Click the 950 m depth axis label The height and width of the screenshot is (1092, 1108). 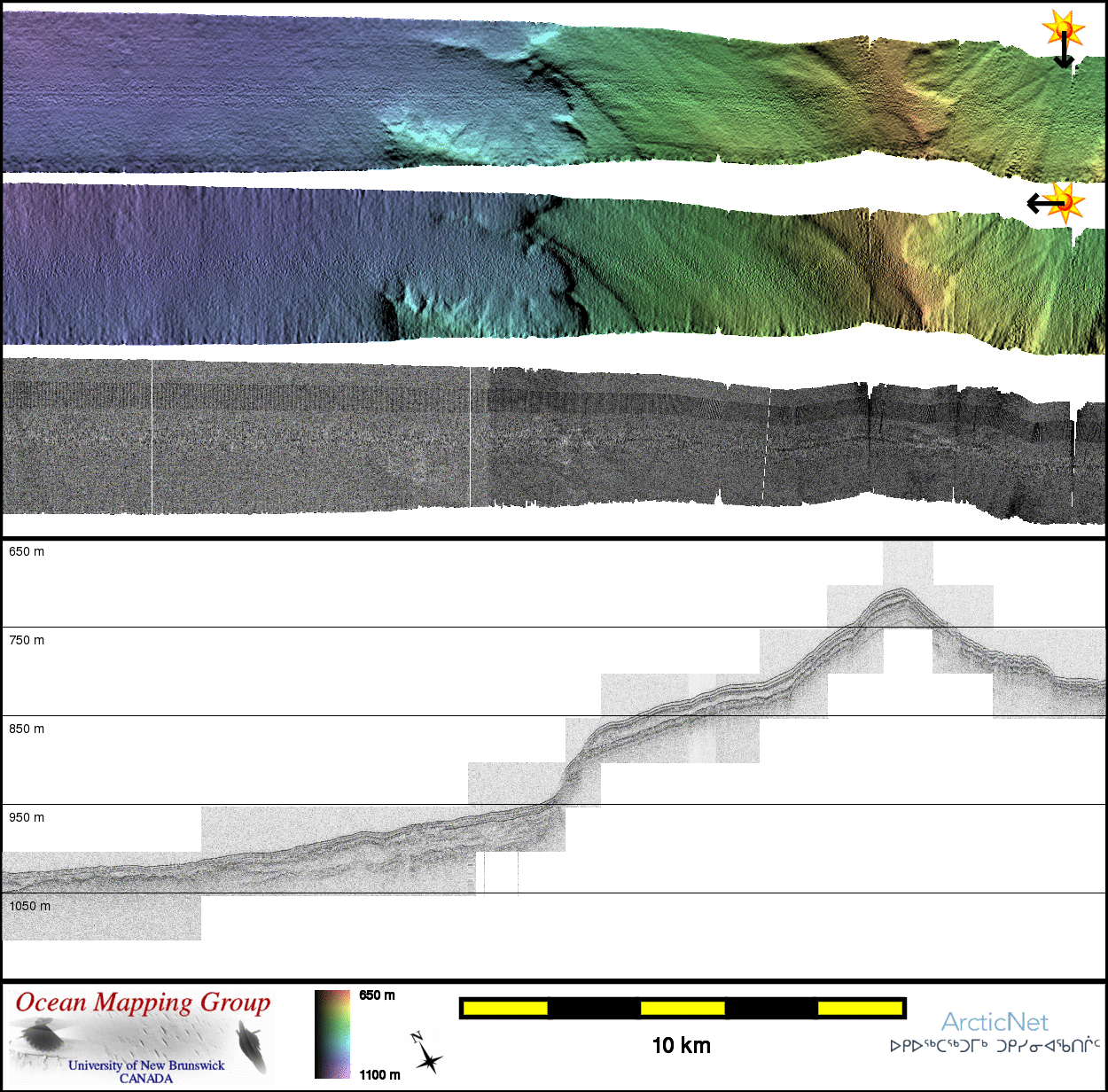click(x=27, y=817)
